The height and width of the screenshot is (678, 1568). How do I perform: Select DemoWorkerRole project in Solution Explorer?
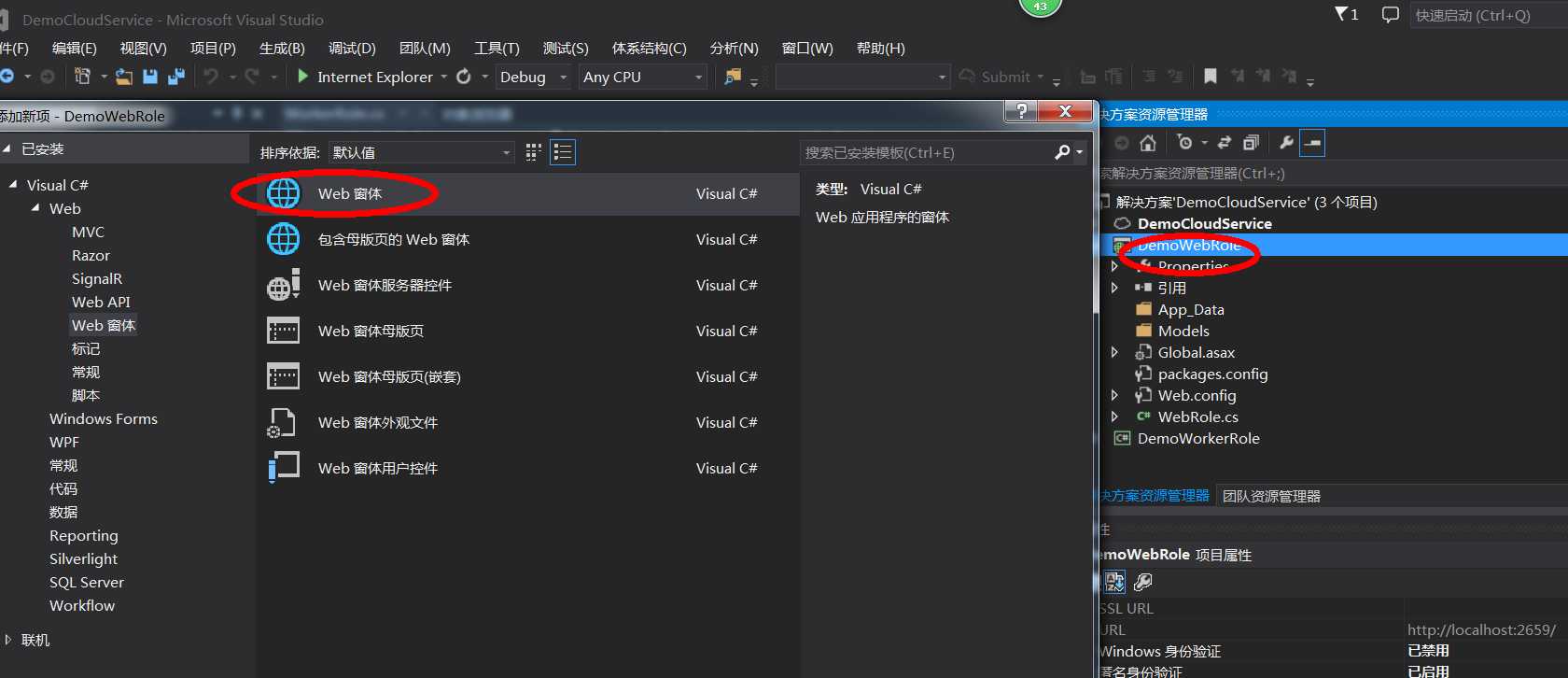click(1198, 438)
